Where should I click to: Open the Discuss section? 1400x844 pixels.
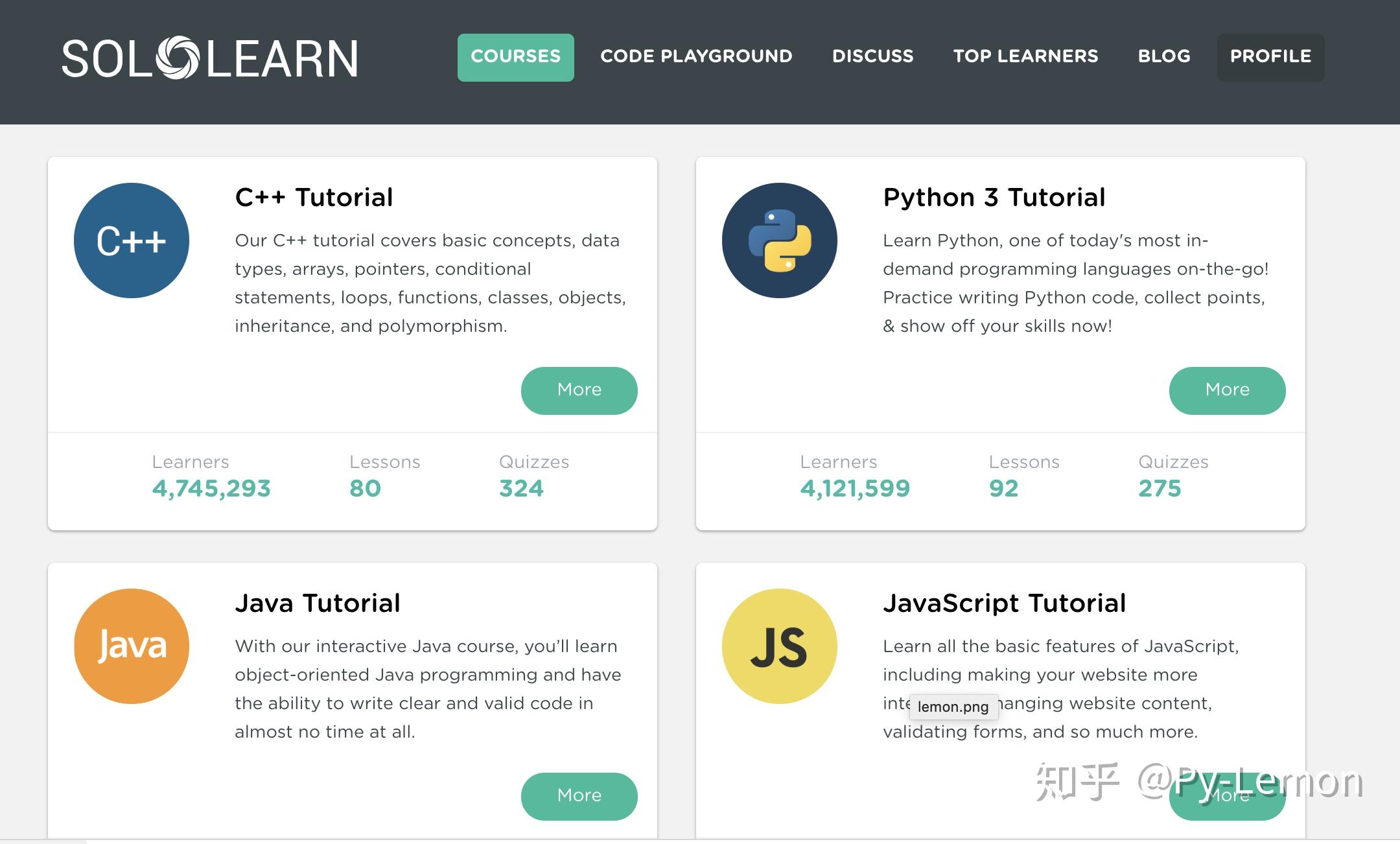click(872, 56)
